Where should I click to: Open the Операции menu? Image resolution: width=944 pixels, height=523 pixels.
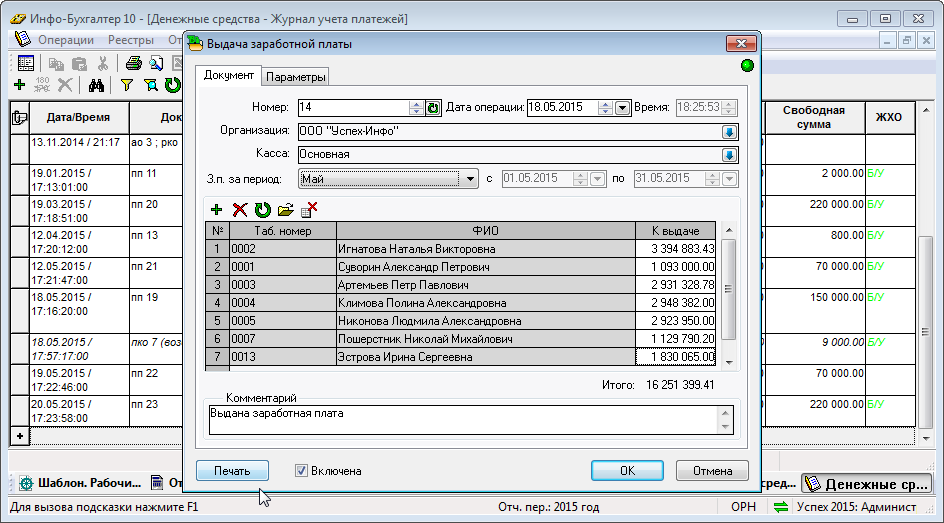(66, 40)
